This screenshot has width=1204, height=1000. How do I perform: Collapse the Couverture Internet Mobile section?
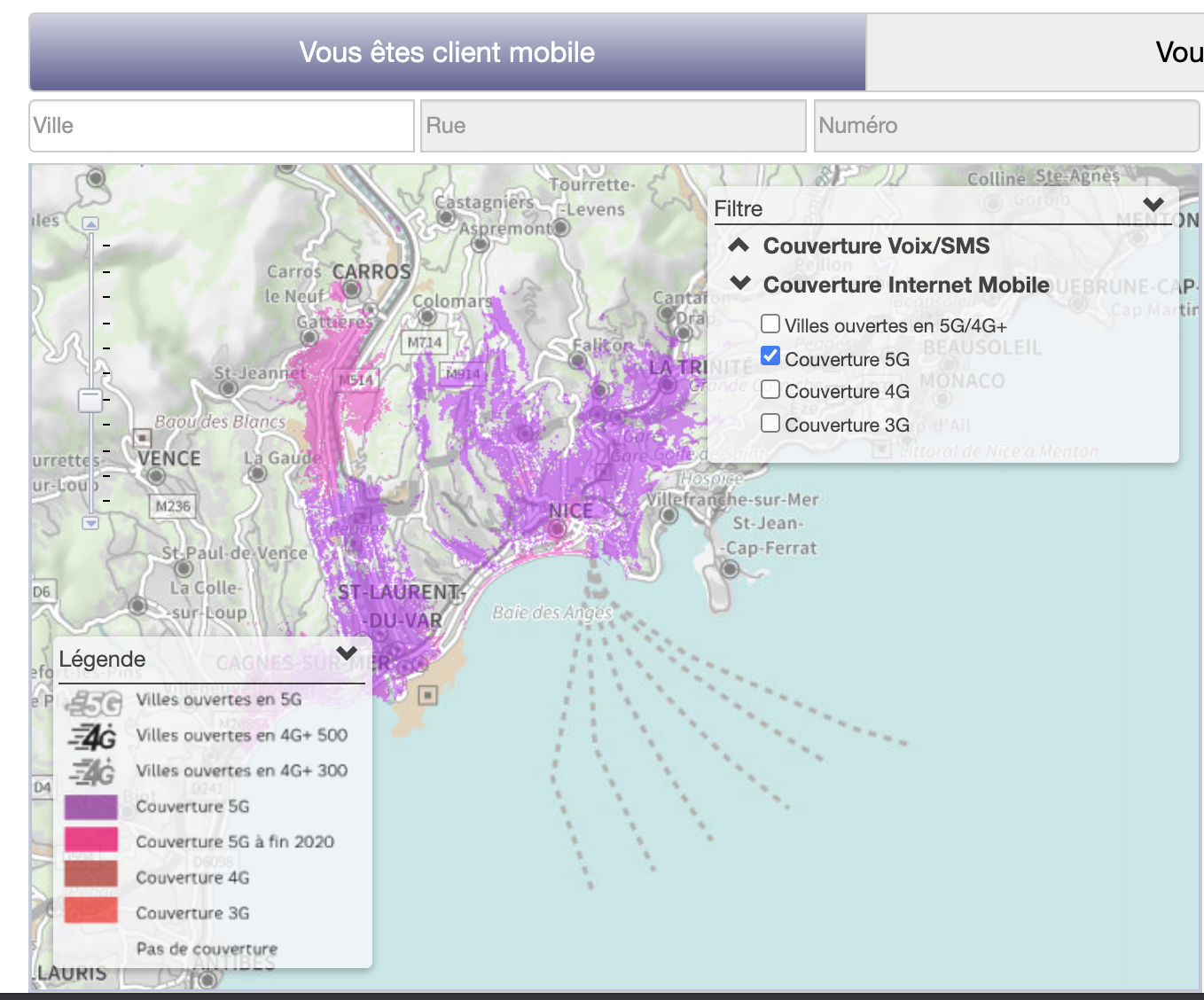click(x=739, y=284)
